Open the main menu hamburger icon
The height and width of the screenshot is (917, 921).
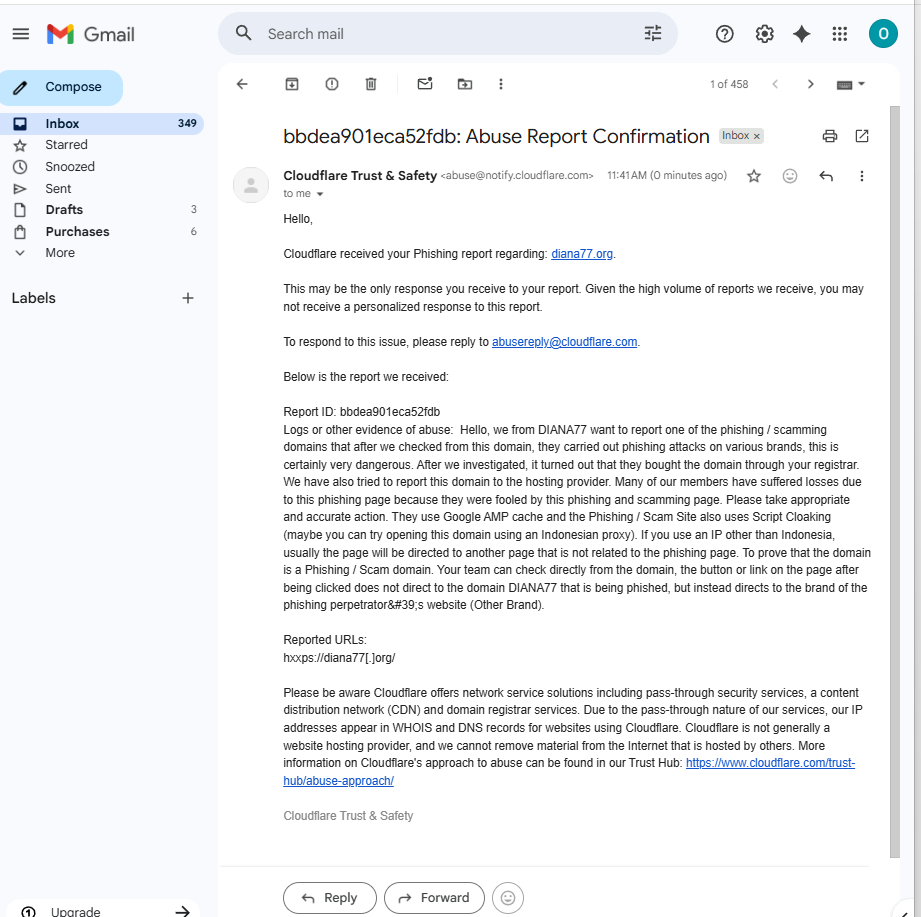pos(21,34)
